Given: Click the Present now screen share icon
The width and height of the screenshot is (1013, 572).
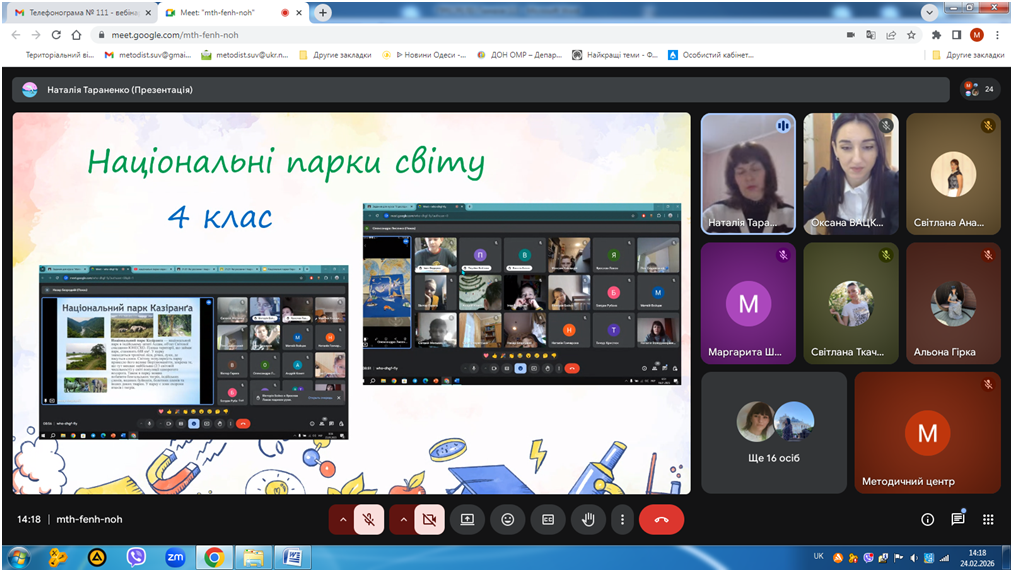Looking at the screenshot, I should click(467, 520).
